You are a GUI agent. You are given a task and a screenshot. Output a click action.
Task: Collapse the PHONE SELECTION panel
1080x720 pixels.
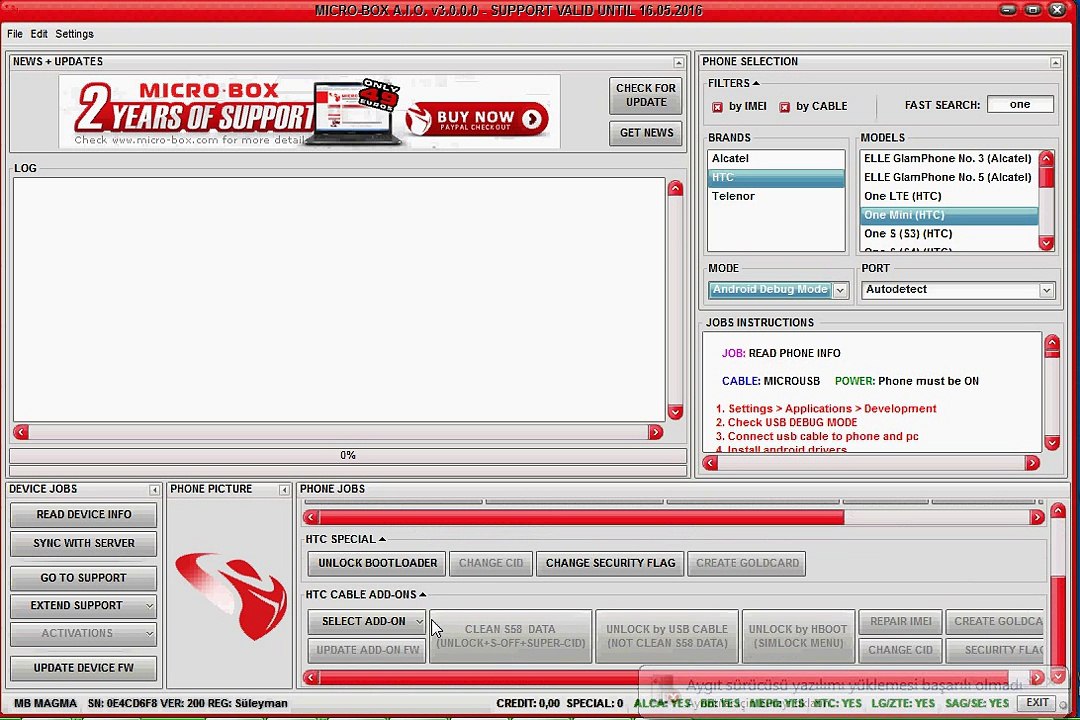pyautogui.click(x=1055, y=63)
